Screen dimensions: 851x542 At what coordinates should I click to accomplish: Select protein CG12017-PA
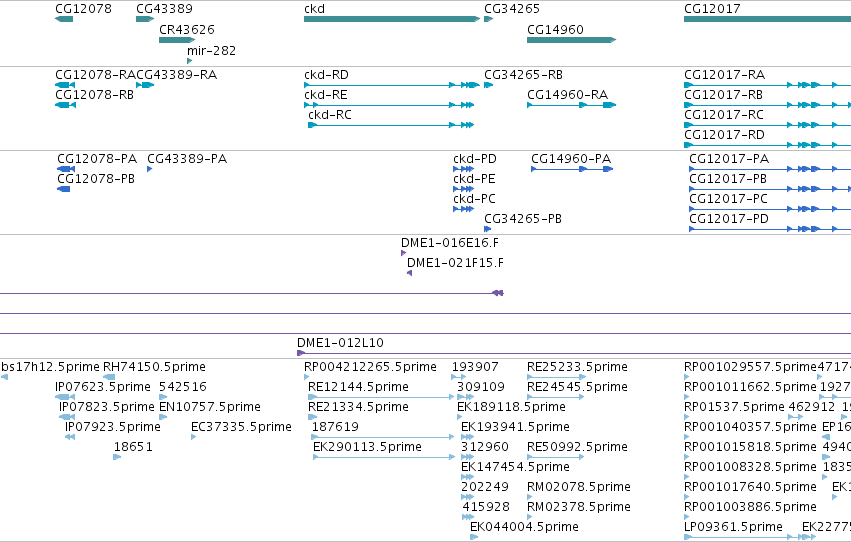[x=729, y=159]
